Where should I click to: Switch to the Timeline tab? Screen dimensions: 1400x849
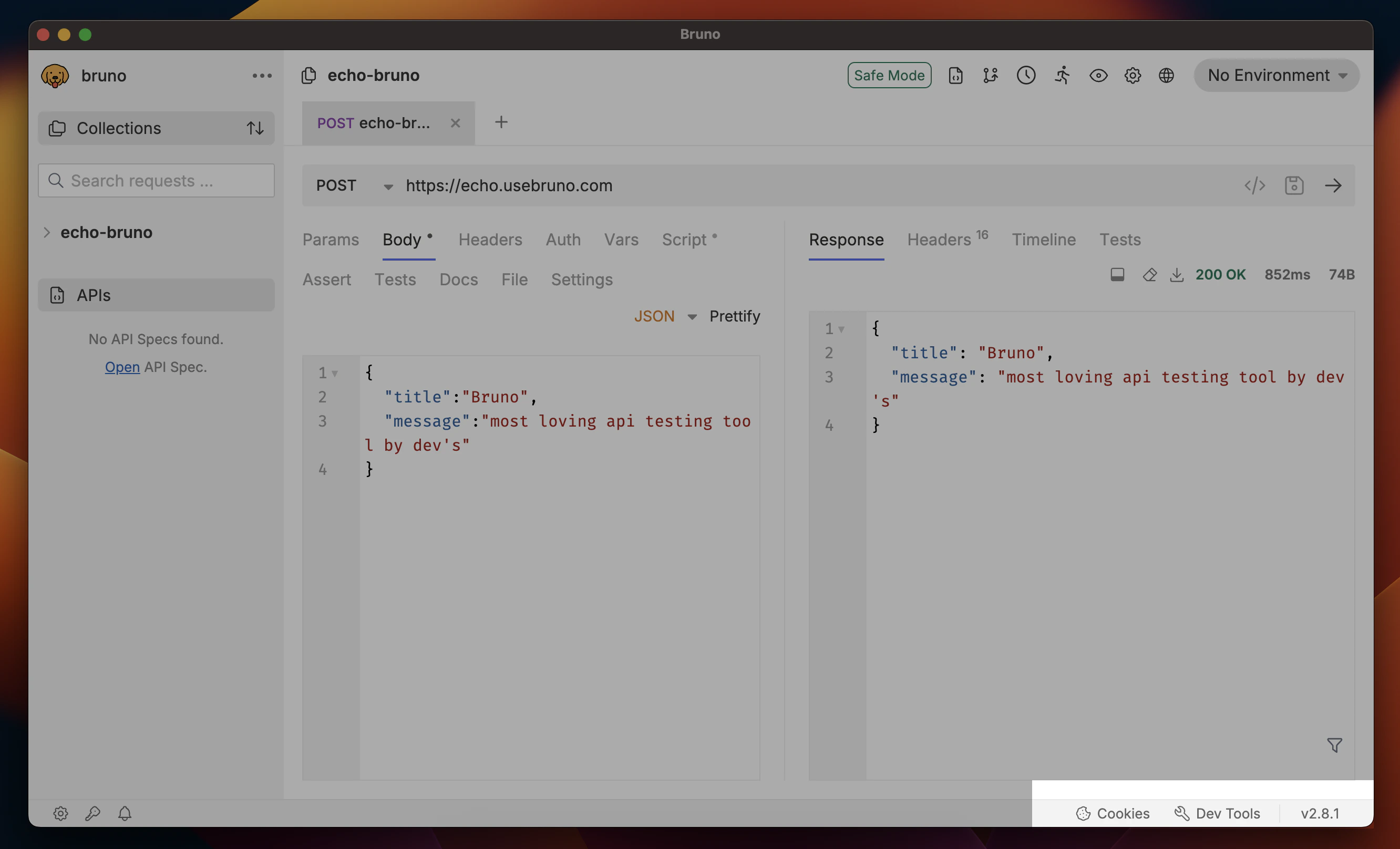click(1044, 239)
